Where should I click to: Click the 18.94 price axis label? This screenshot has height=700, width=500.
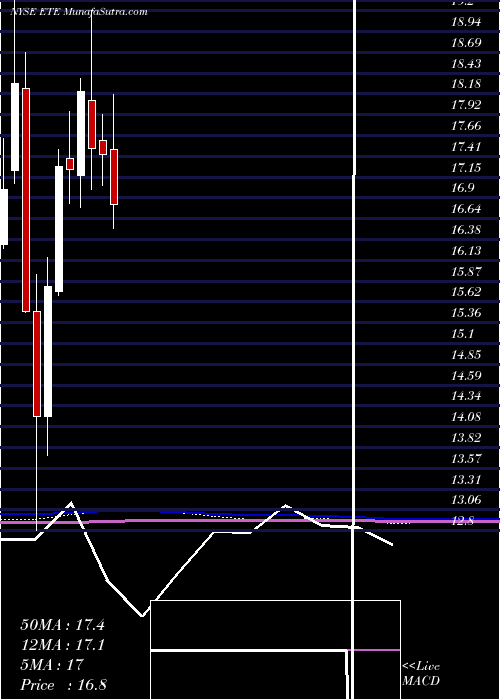pyautogui.click(x=467, y=22)
